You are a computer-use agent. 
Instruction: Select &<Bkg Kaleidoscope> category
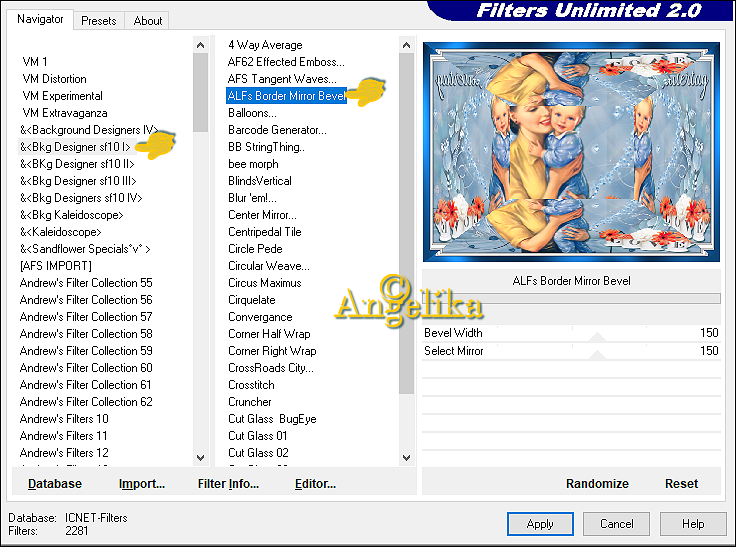tap(72, 215)
